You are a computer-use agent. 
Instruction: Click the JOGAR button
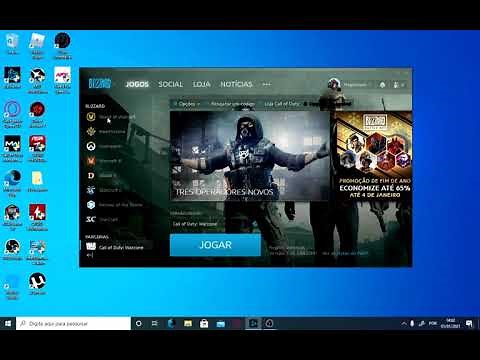(x=215, y=245)
